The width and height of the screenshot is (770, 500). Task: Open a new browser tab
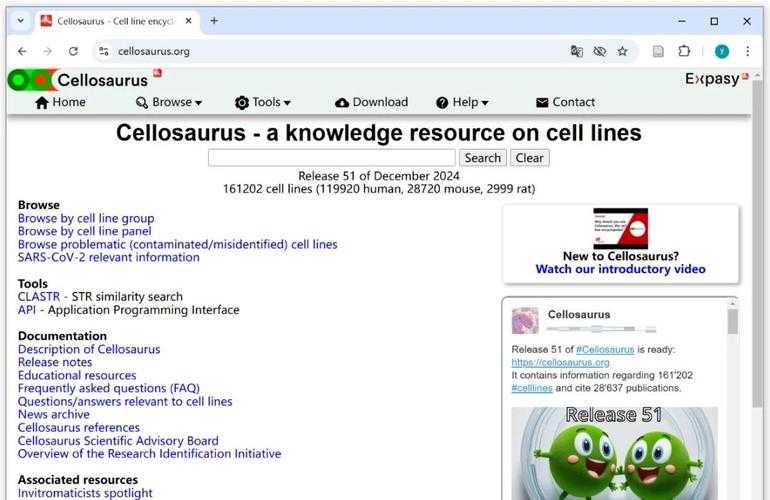coord(214,21)
